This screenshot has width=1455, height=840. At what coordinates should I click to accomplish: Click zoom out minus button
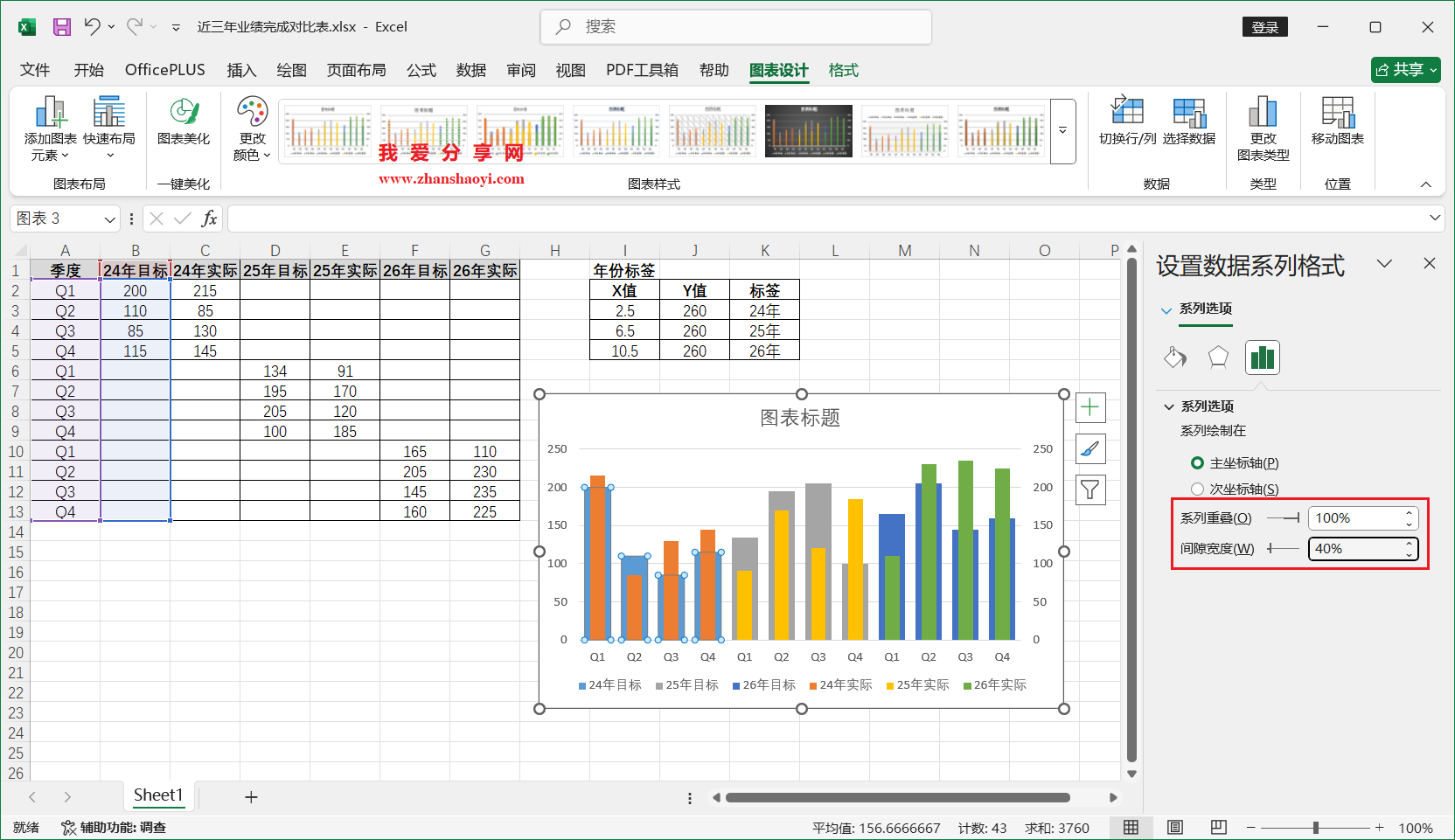click(1251, 828)
